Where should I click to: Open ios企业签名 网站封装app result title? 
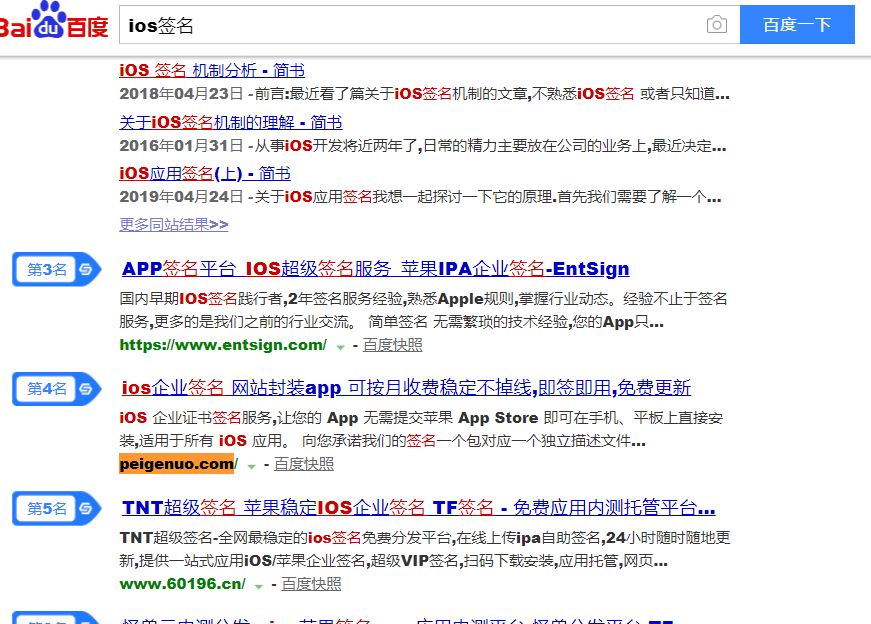tap(406, 388)
